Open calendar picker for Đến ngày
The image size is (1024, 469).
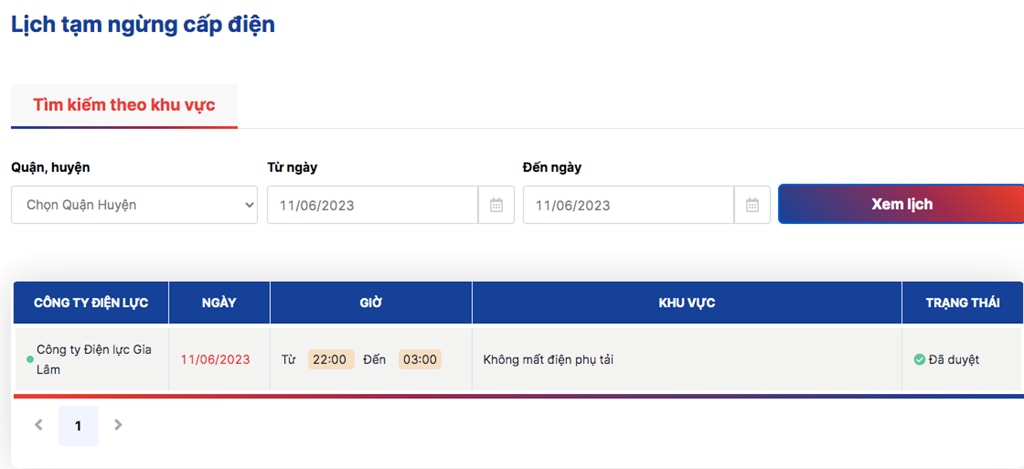[x=752, y=205]
